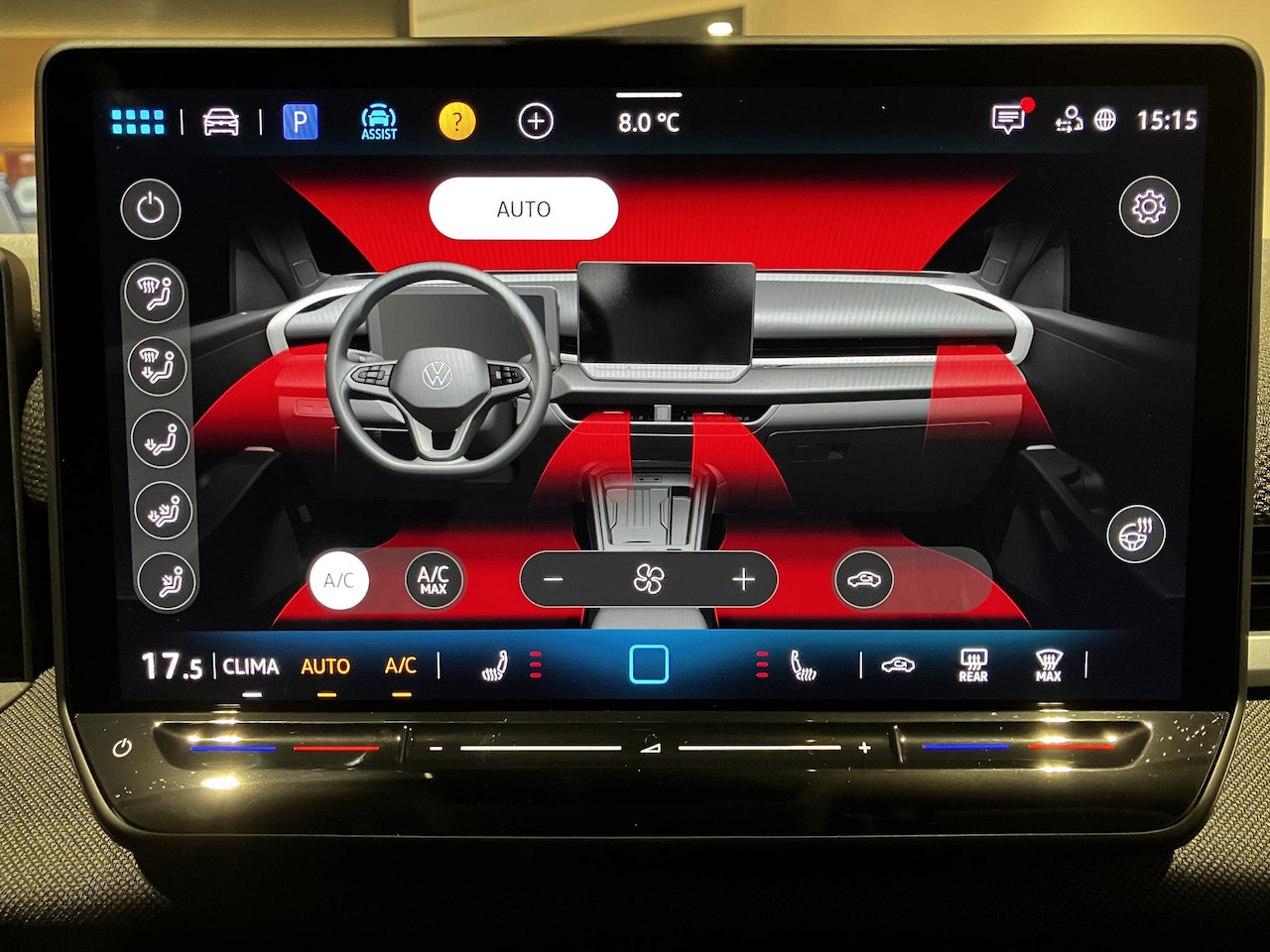The height and width of the screenshot is (952, 1270).
Task: Open the notifications message icon
Action: 1008,120
